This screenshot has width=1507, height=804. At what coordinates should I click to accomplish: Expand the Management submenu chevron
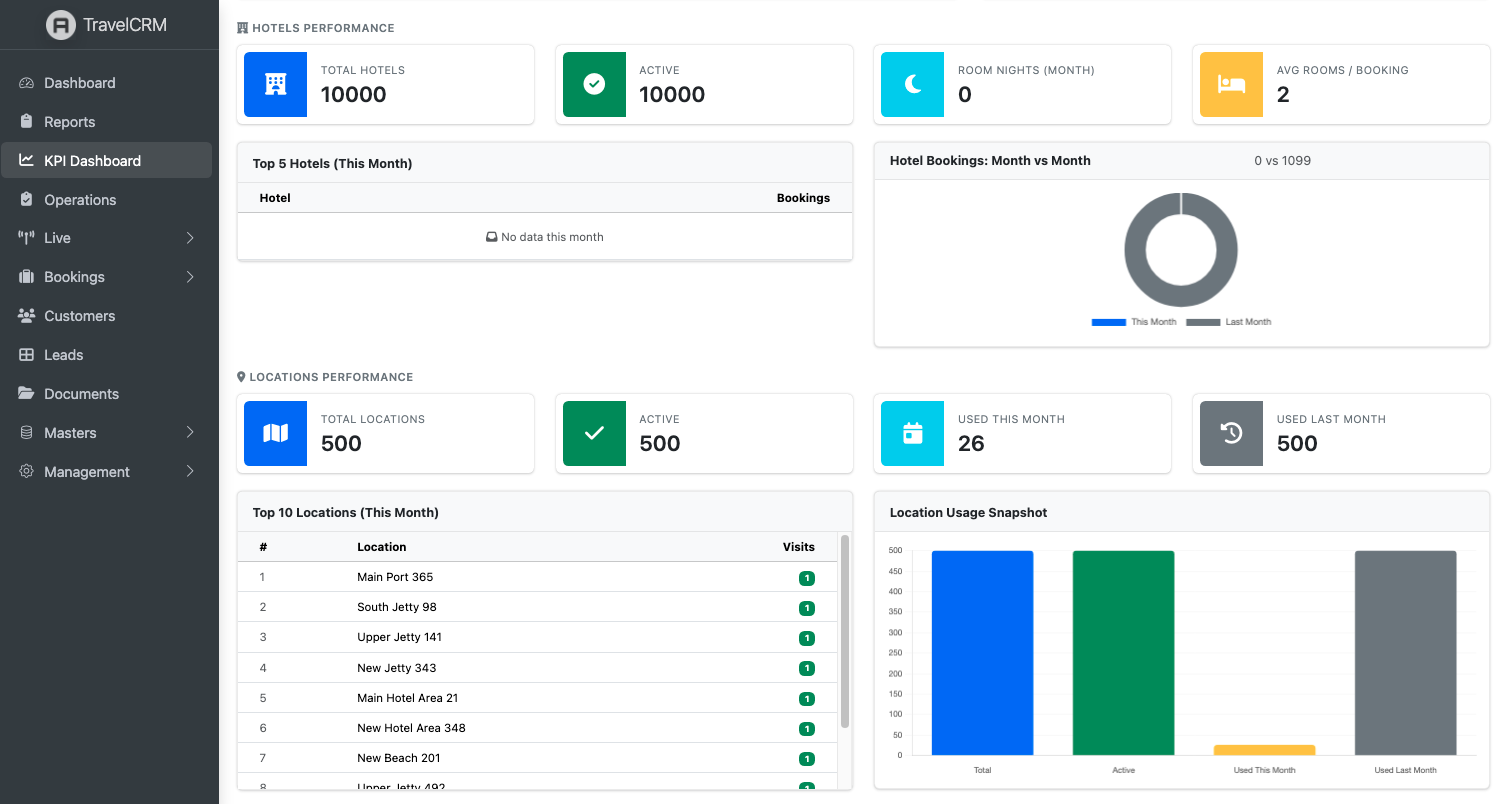[x=190, y=472]
